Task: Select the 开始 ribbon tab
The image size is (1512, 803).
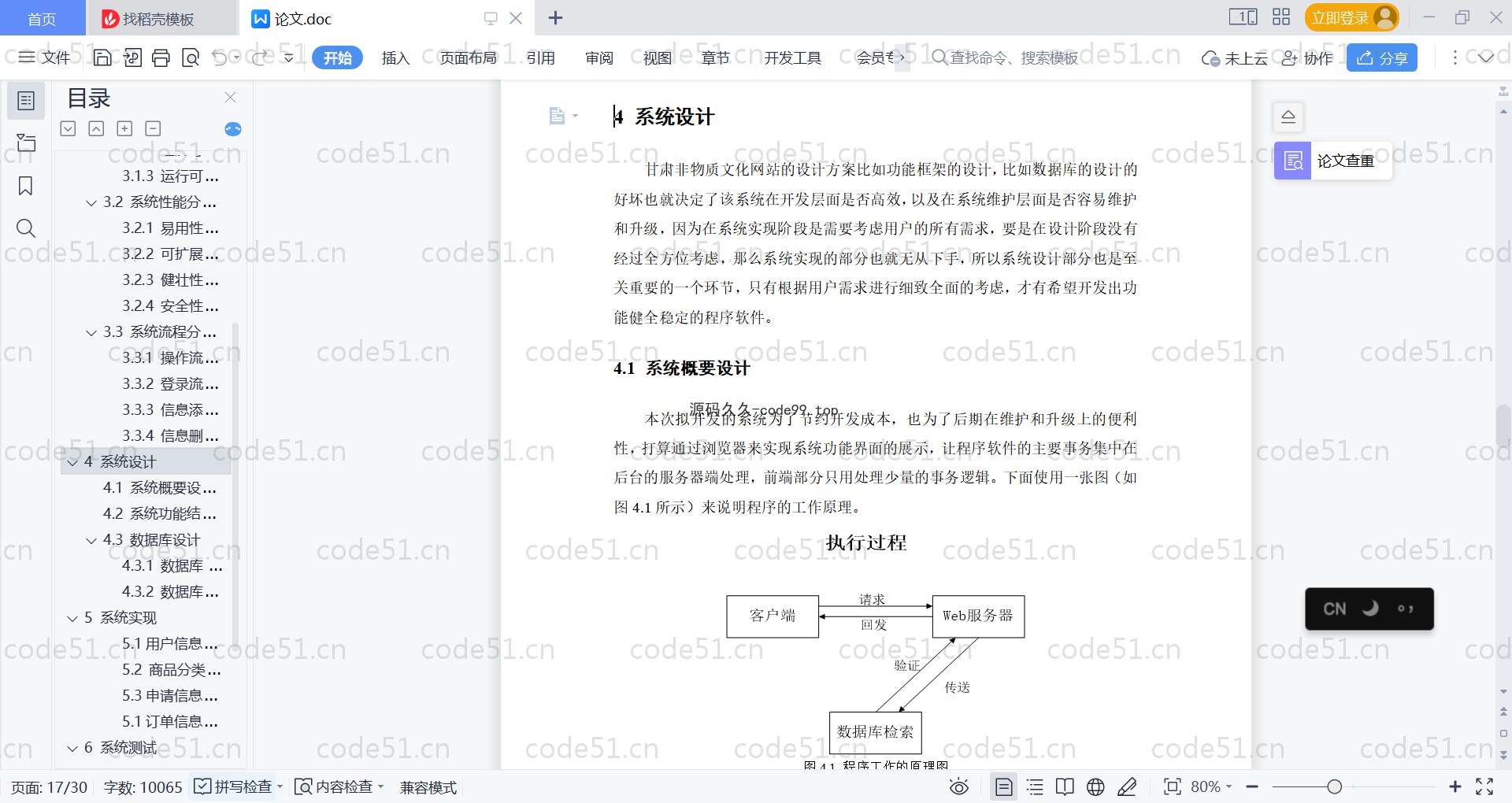Action: point(337,57)
